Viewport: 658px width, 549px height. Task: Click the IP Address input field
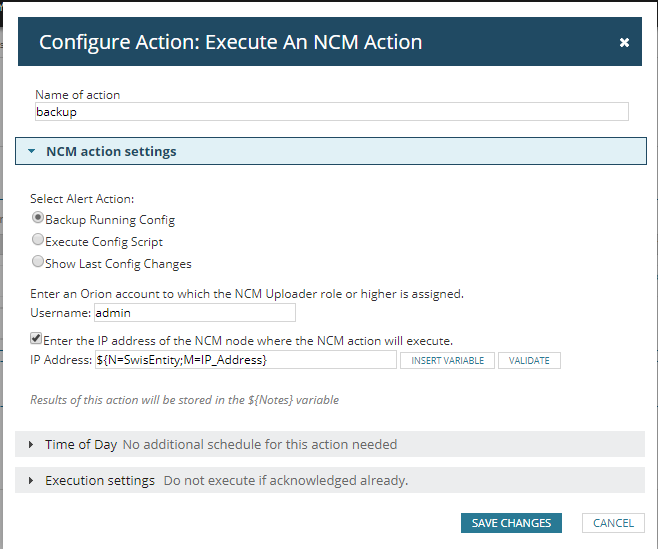245,360
